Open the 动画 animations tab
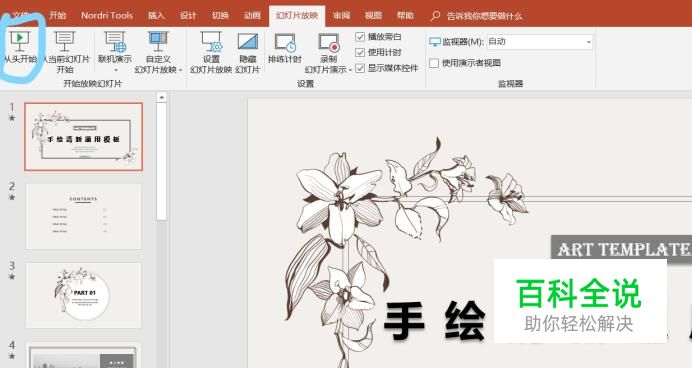 [252, 15]
